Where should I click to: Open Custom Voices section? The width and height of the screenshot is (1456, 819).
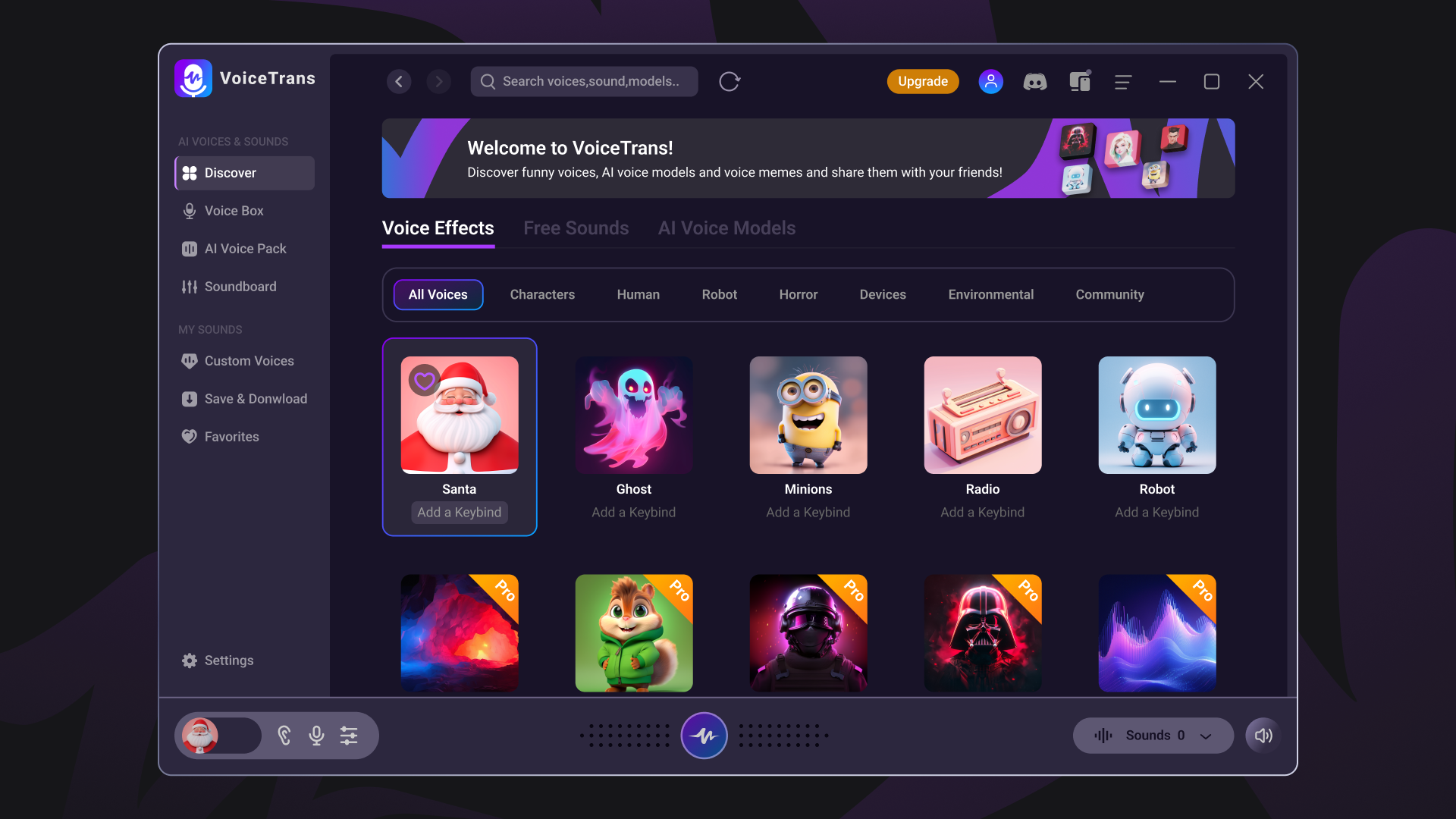(249, 361)
